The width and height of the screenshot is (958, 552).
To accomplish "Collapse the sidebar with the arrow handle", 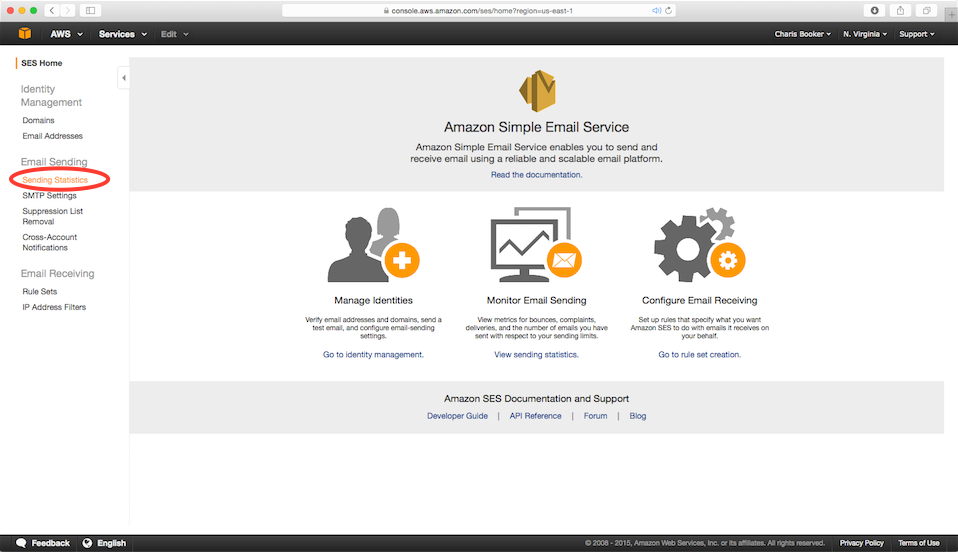I will (x=123, y=78).
